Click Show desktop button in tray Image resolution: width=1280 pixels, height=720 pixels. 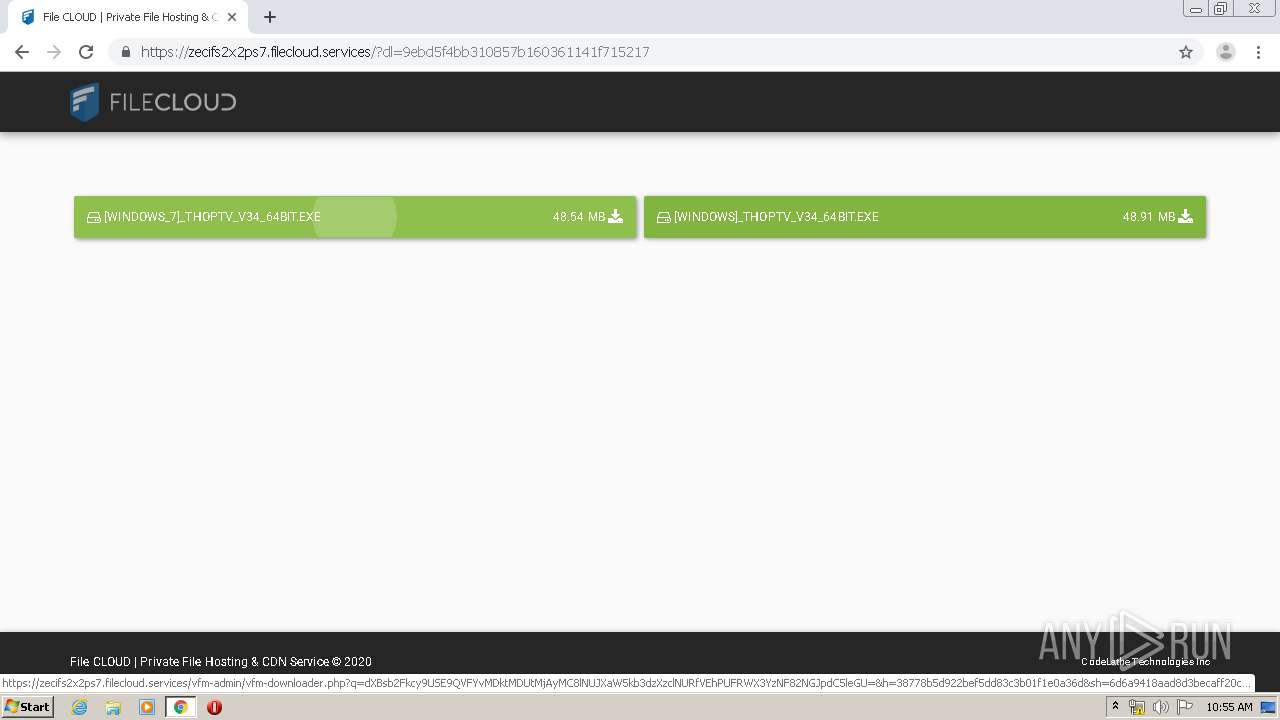tap(1269, 707)
